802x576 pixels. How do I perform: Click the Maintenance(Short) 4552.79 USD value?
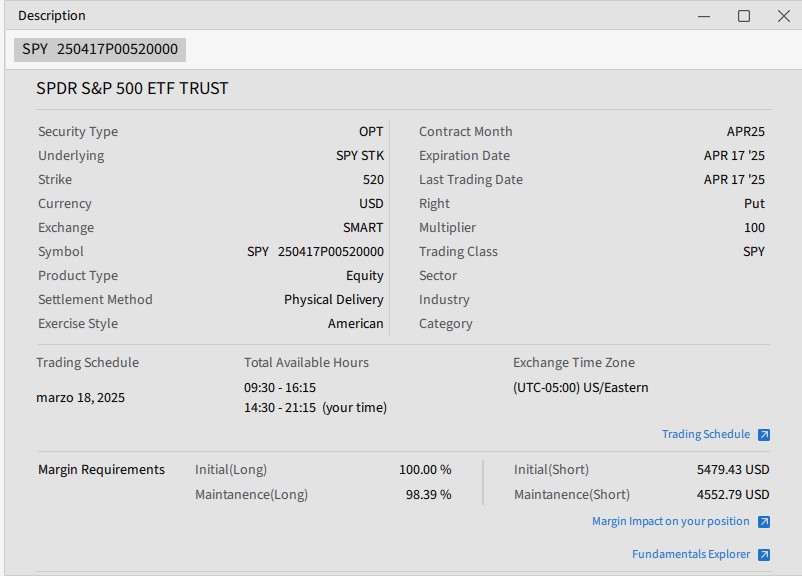(733, 495)
